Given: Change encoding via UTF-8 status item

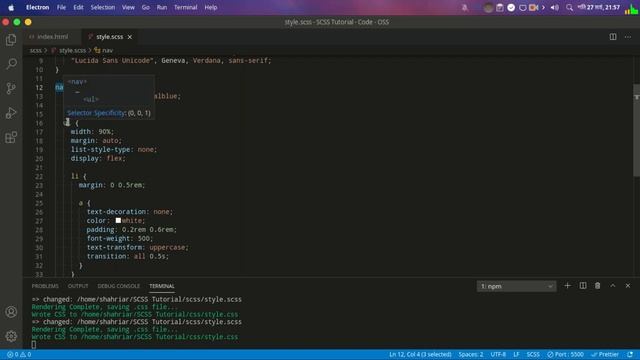Looking at the screenshot, I should (498, 354).
